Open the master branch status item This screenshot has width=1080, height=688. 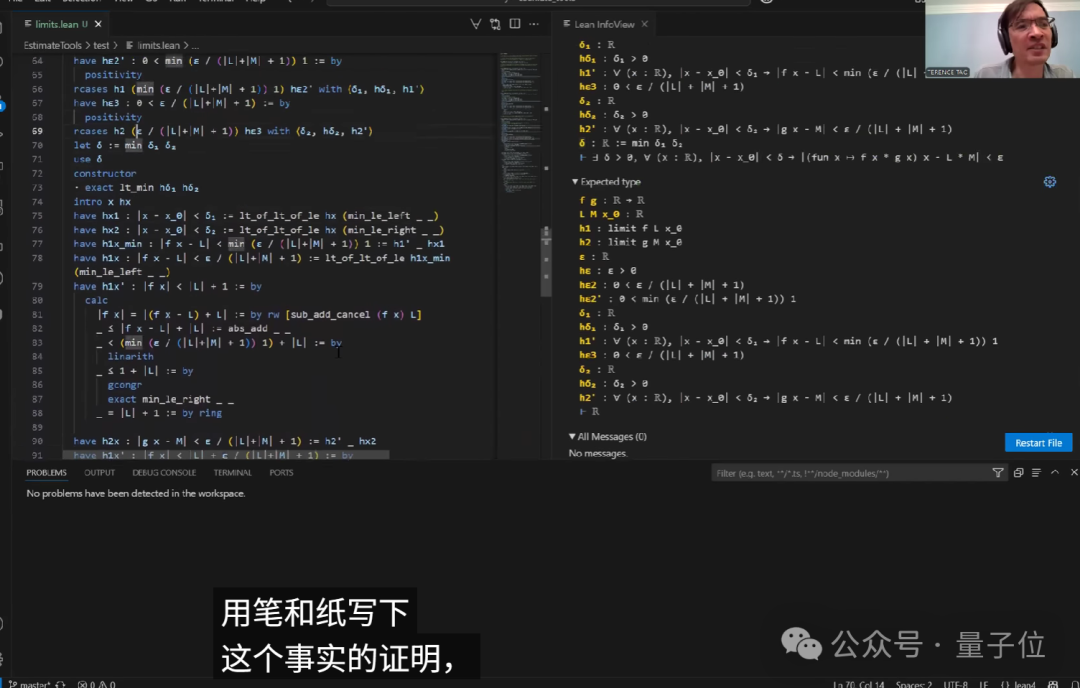30,684
